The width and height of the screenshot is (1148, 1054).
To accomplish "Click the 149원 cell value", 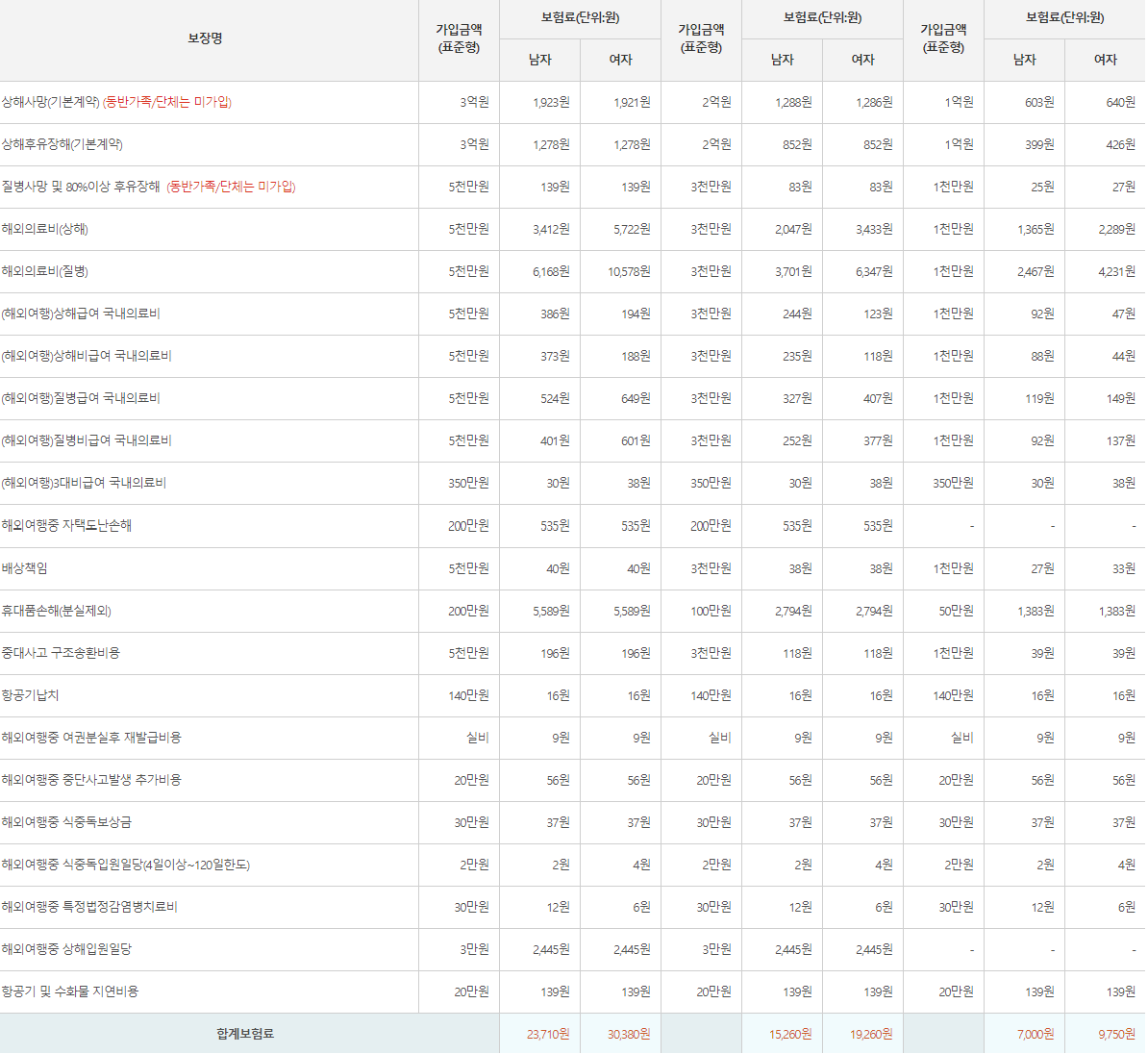I will (1121, 399).
